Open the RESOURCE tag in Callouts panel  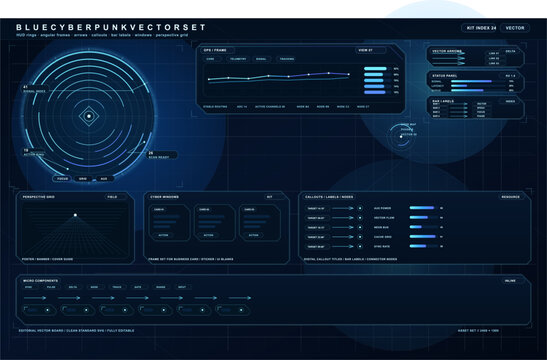(x=511, y=197)
